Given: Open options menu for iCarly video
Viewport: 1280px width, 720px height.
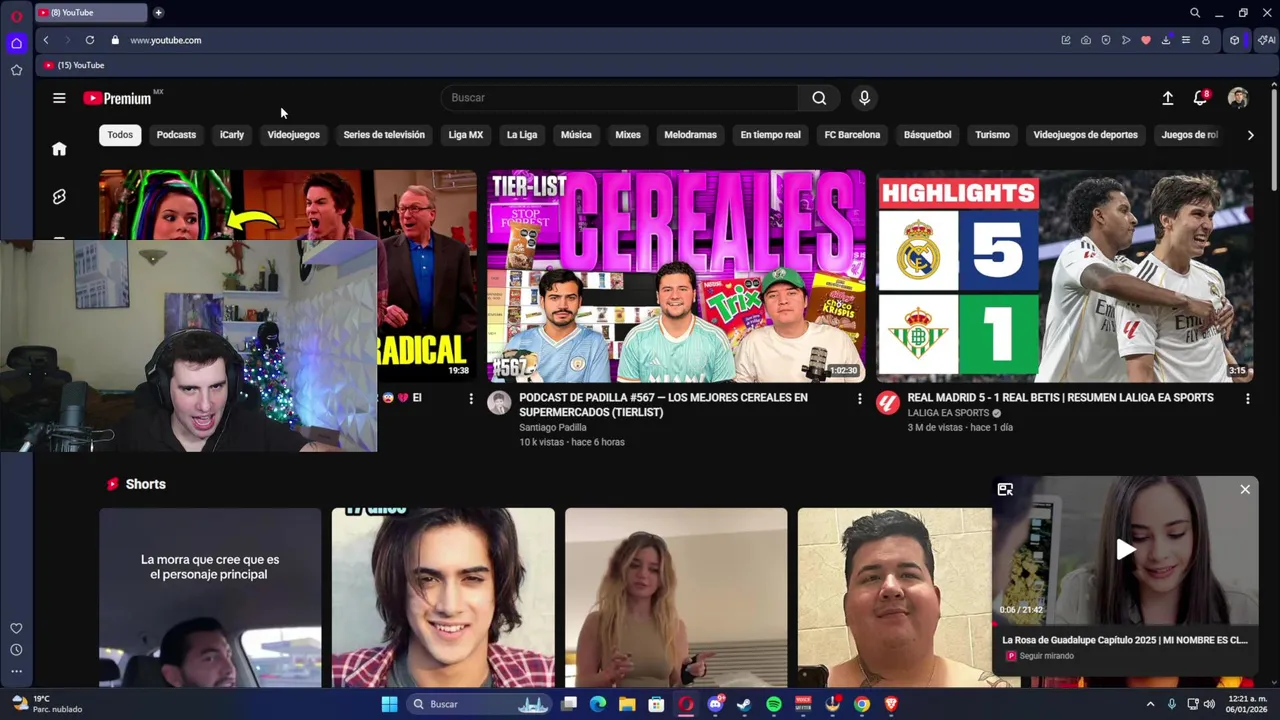Looking at the screenshot, I should (471, 399).
